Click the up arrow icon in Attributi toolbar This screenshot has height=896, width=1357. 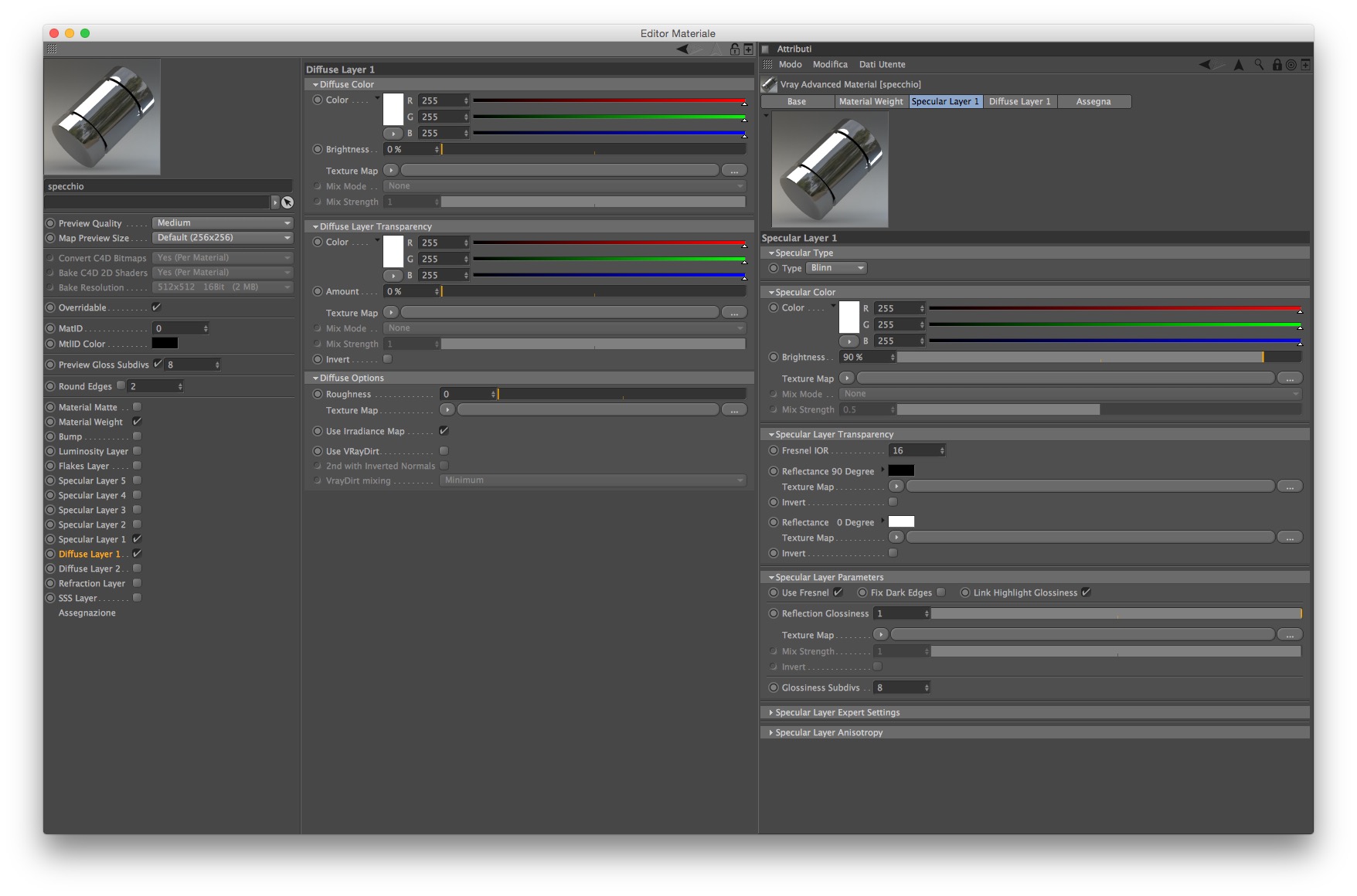1239,65
